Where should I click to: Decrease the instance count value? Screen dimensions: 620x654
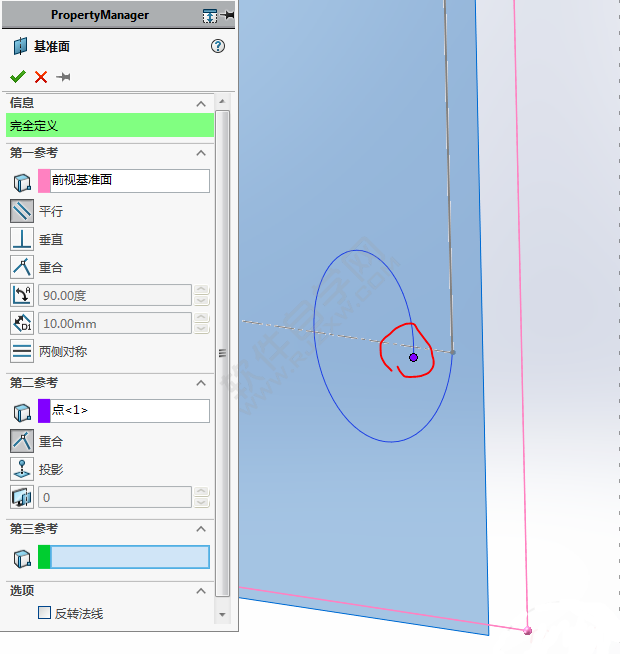pos(202,502)
